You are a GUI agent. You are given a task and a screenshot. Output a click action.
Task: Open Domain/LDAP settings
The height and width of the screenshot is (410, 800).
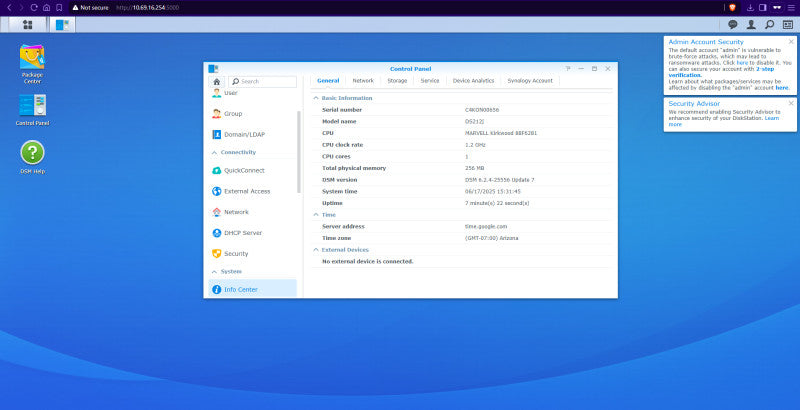252,135
